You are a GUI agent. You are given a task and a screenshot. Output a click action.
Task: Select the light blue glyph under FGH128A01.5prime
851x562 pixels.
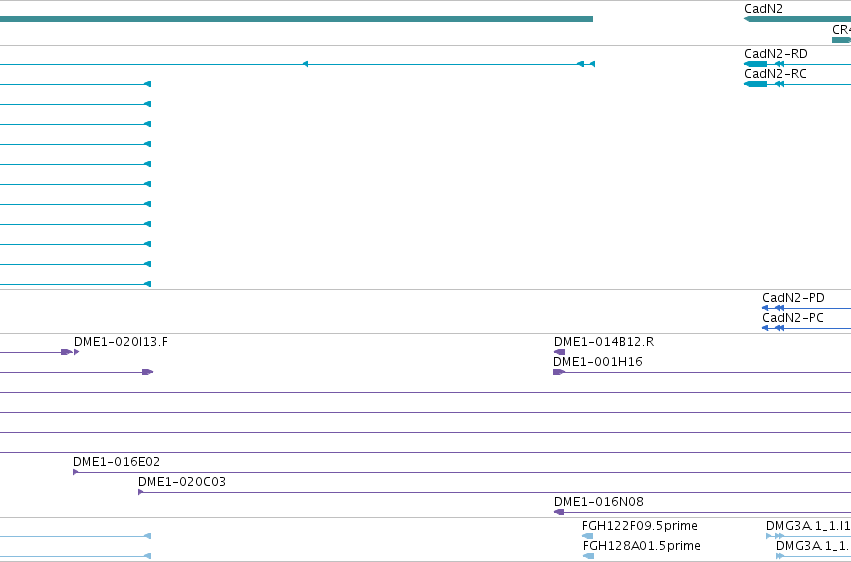588,556
